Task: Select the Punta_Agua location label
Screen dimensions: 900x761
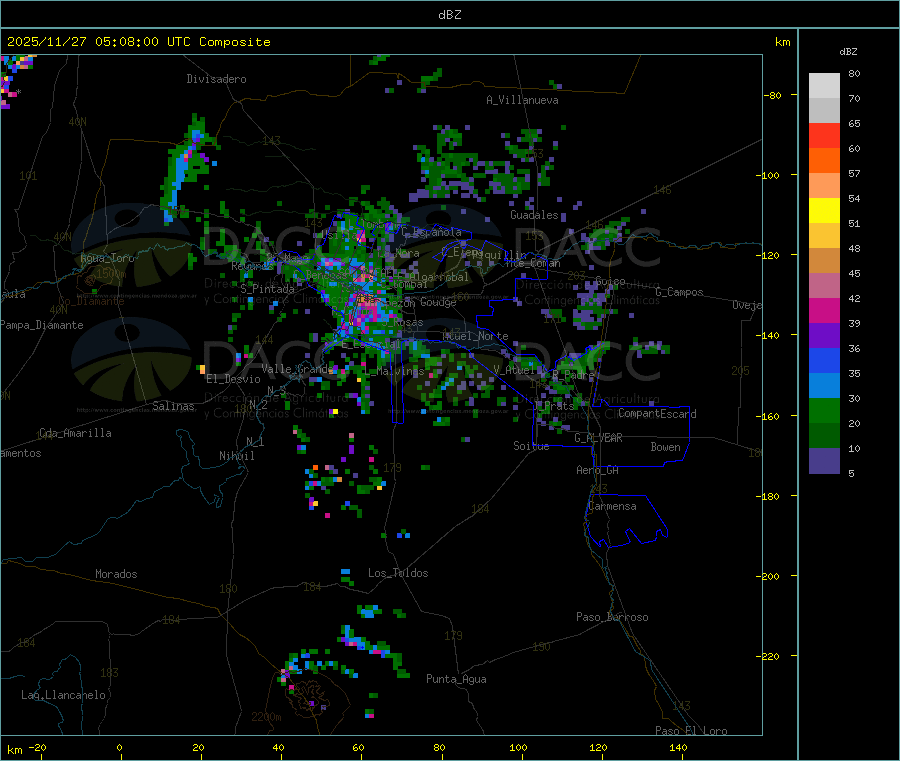Action: (456, 679)
